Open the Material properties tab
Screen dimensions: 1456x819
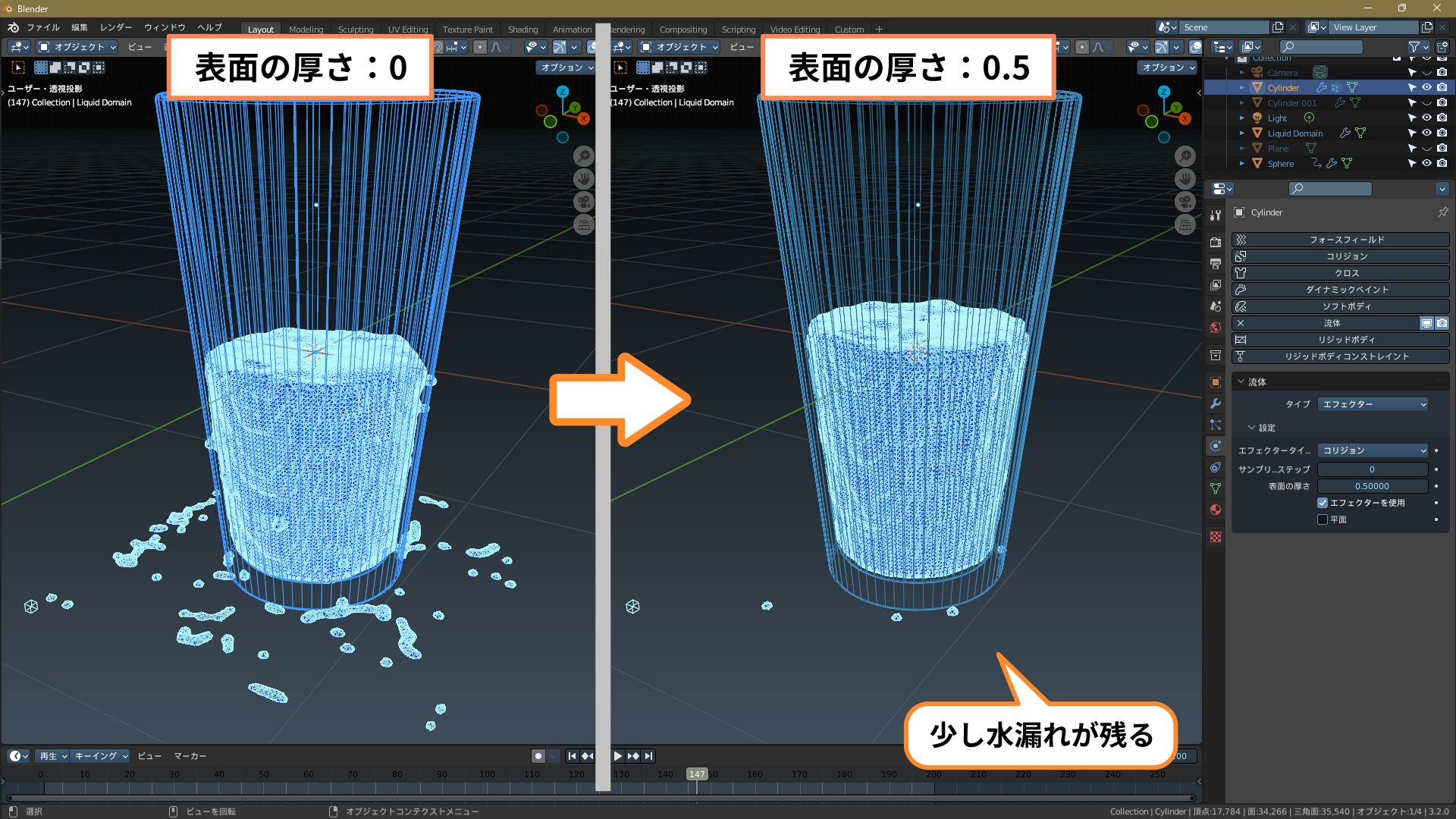click(1216, 510)
